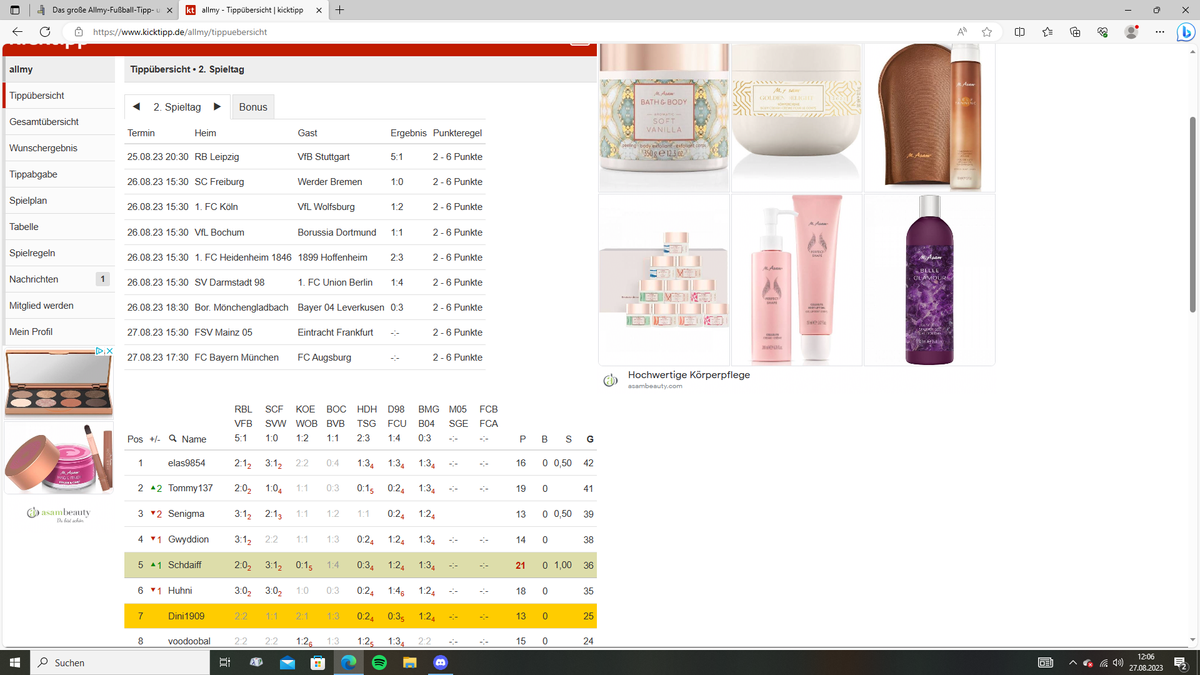This screenshot has height=675, width=1200.
Task: Open Microsoft Store from taskbar
Action: click(318, 662)
